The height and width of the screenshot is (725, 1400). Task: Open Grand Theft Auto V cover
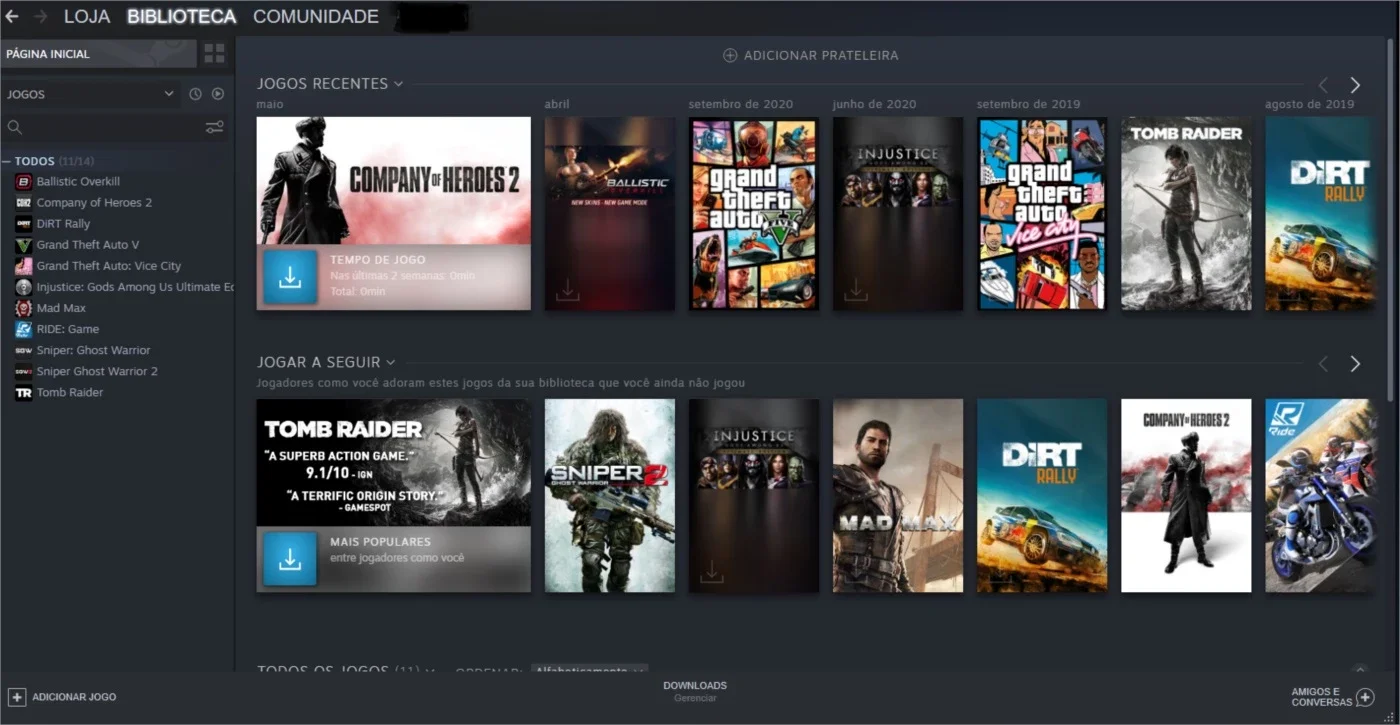[754, 213]
